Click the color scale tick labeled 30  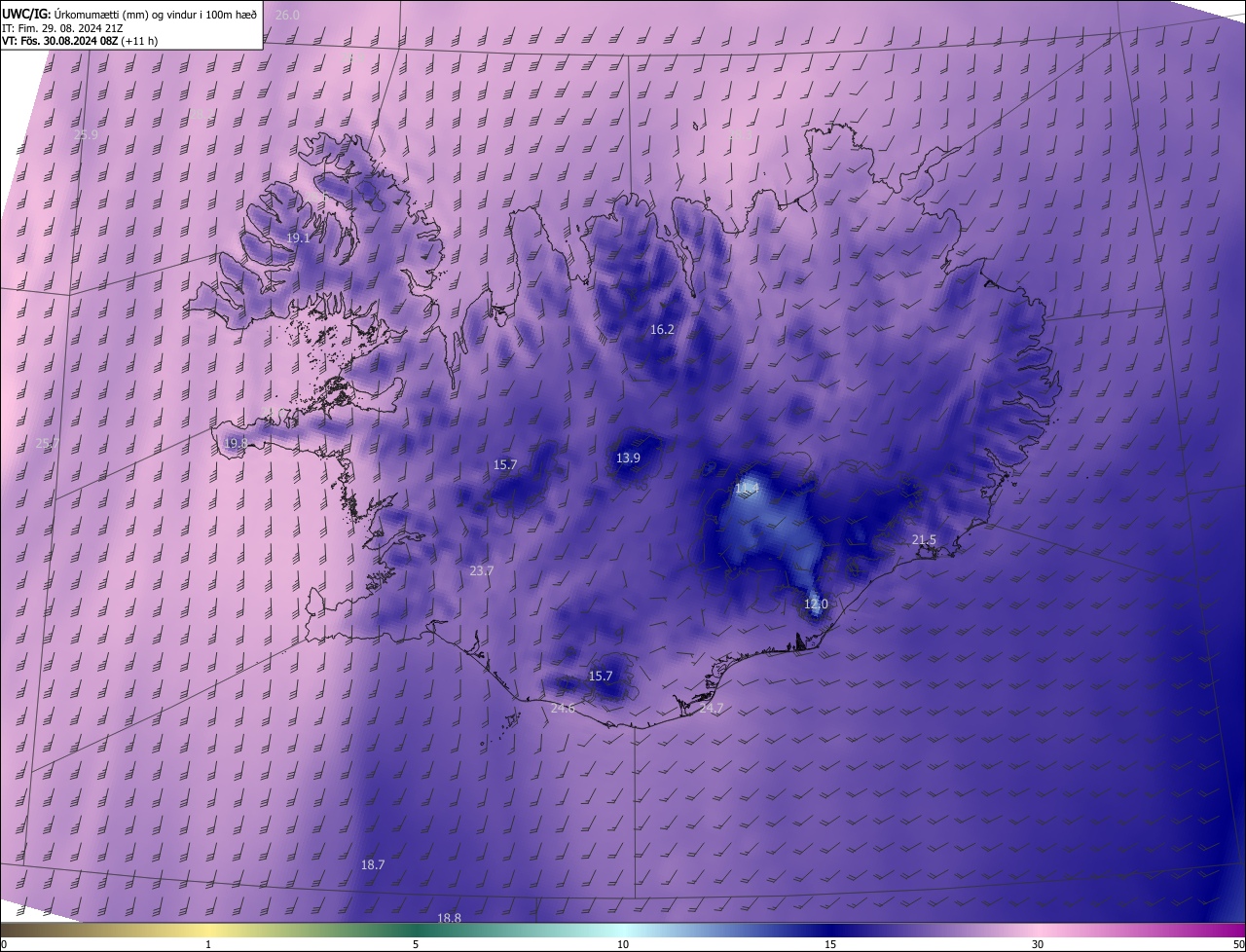(1038, 945)
